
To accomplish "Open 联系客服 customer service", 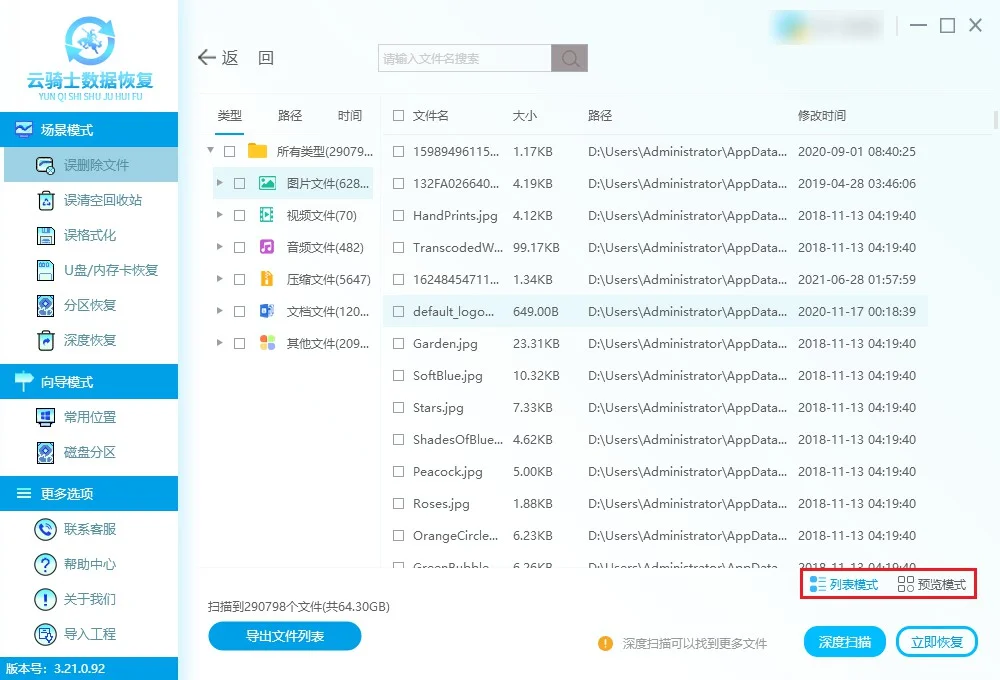I will [90, 528].
